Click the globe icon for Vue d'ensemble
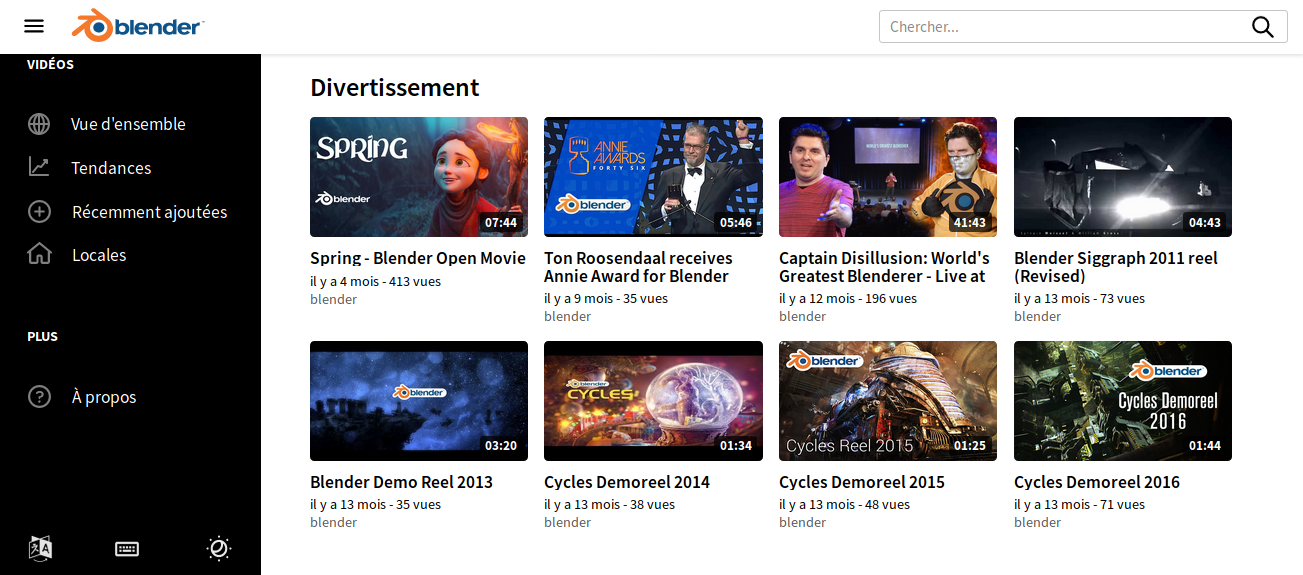Viewport: 1303px width, 575px height. [39, 124]
